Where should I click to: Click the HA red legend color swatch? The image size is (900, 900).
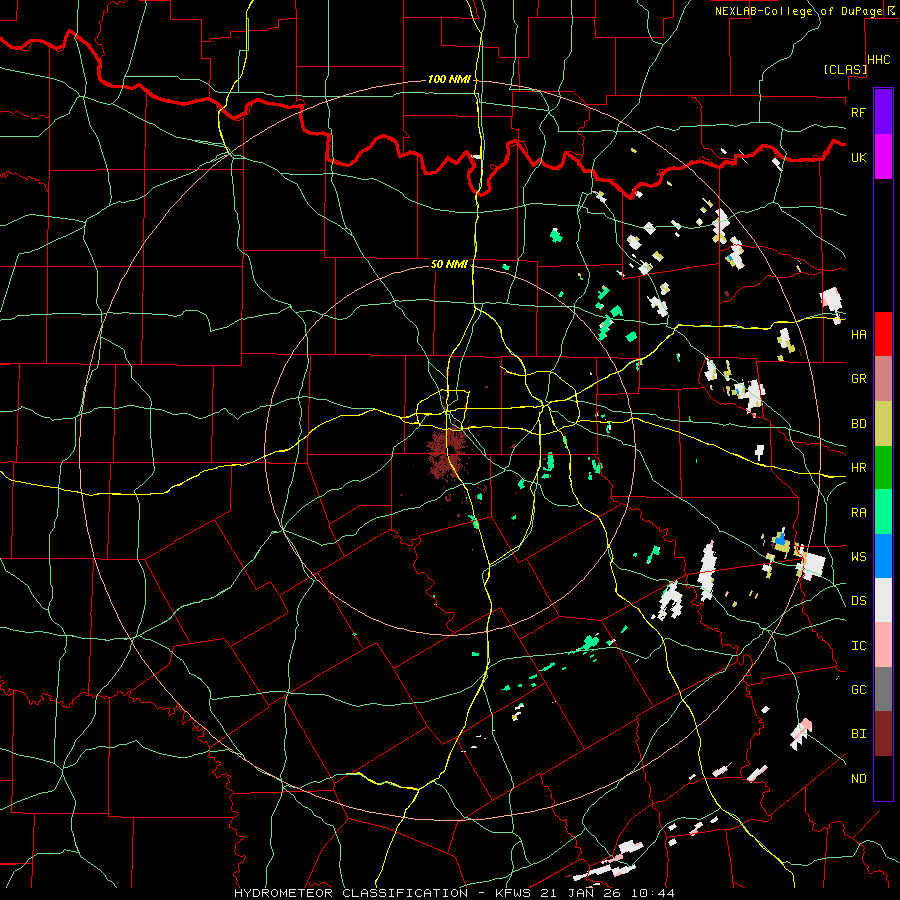[883, 334]
